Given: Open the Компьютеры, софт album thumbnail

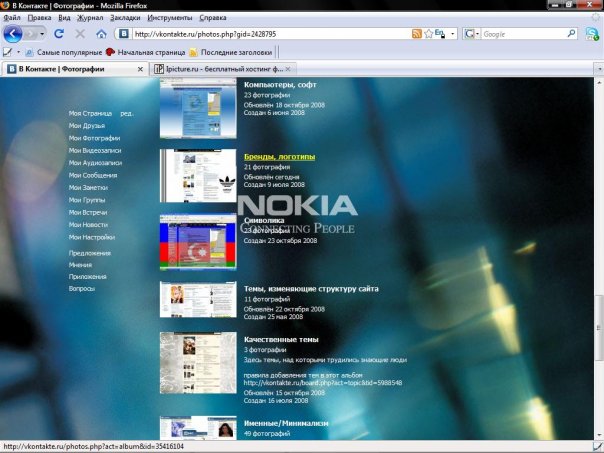Looking at the screenshot, I should [x=198, y=108].
